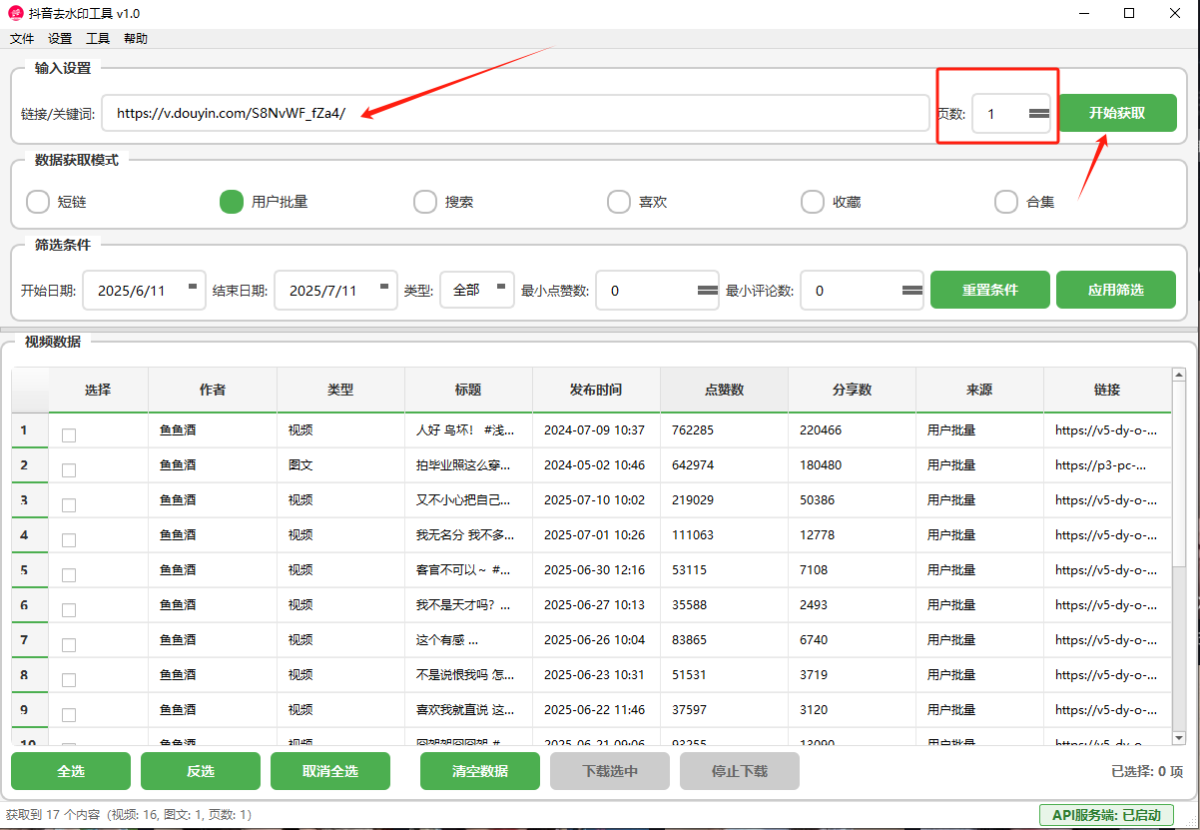Click the 停止下载 button
1200x830 pixels.
pos(740,771)
